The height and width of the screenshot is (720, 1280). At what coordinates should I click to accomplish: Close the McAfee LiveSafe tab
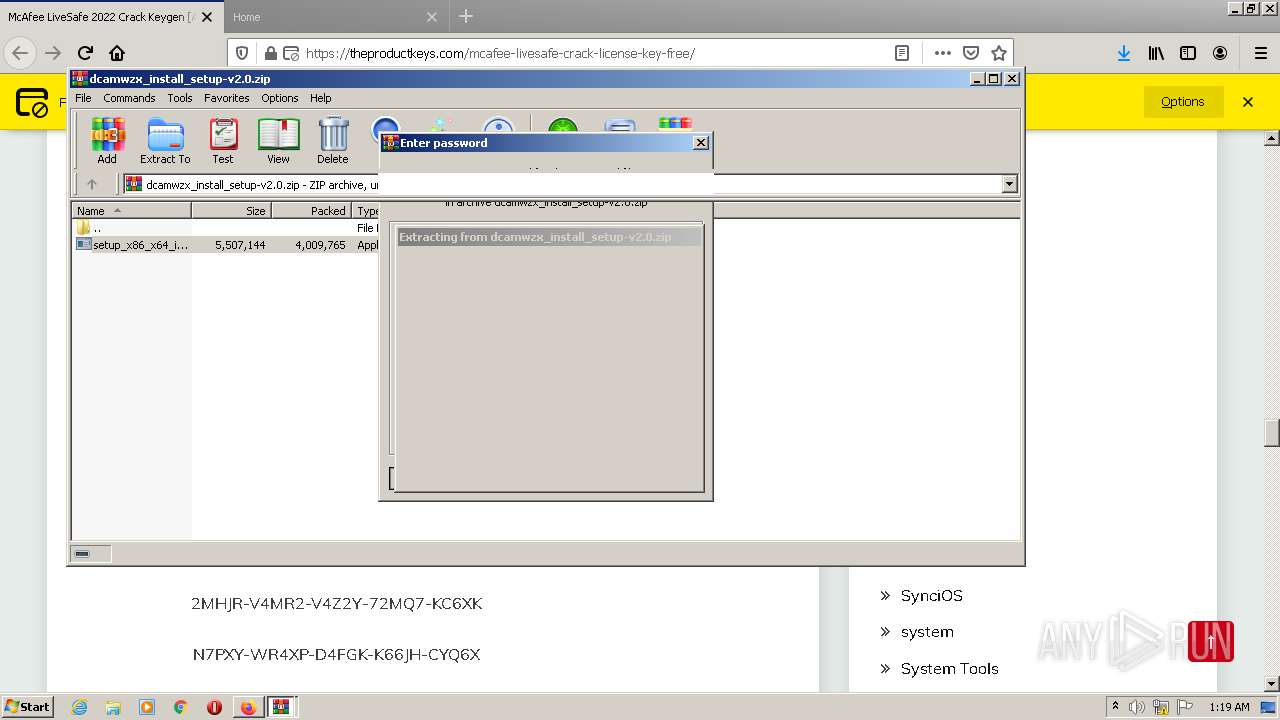pos(207,17)
